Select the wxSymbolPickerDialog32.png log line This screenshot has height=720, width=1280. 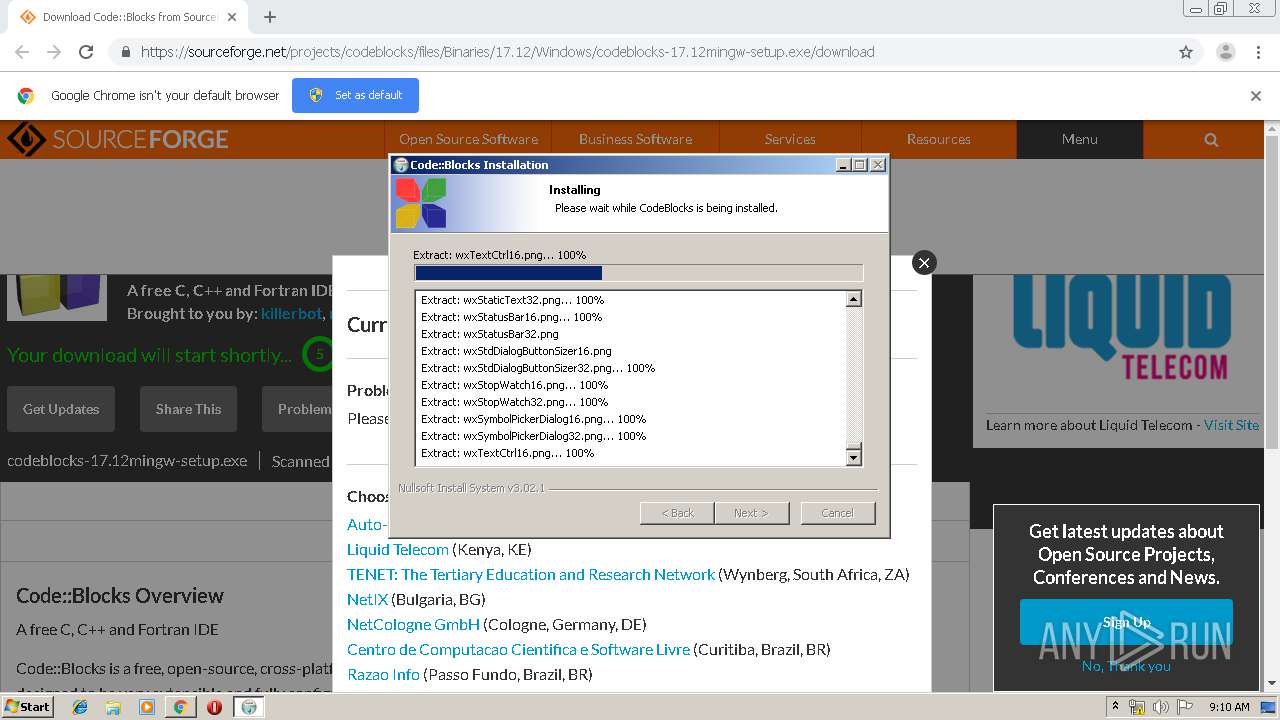point(533,436)
